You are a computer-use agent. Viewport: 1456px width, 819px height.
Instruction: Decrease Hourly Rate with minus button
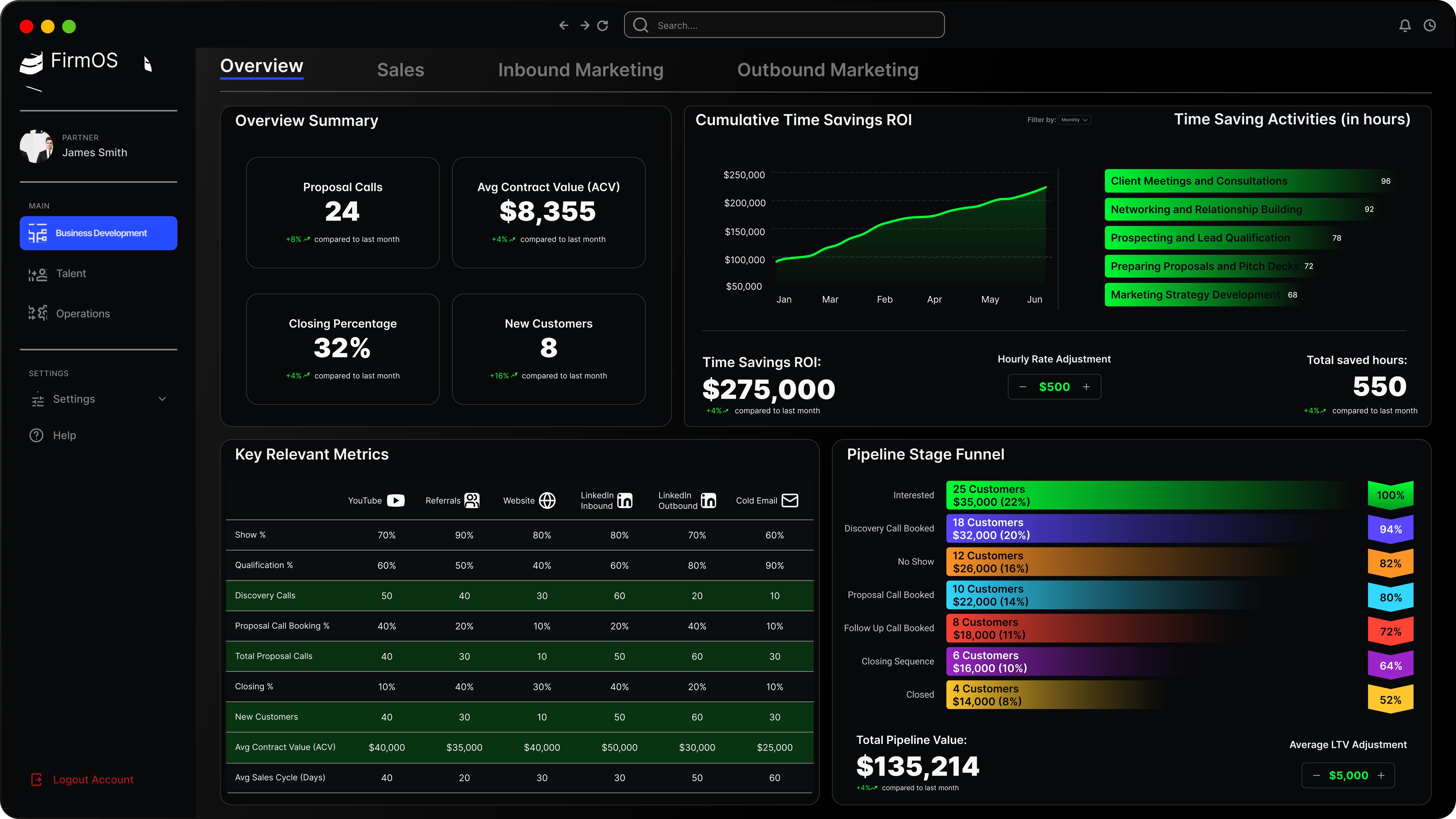(x=1023, y=387)
